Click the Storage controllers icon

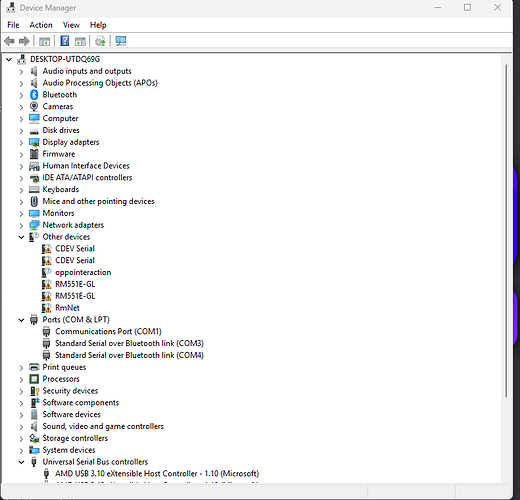click(x=34, y=438)
